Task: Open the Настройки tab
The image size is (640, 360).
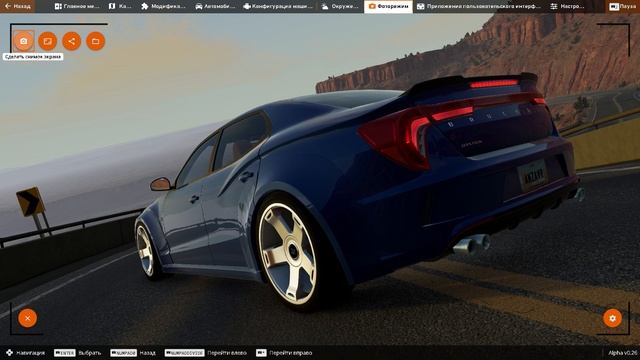Action: point(567,6)
